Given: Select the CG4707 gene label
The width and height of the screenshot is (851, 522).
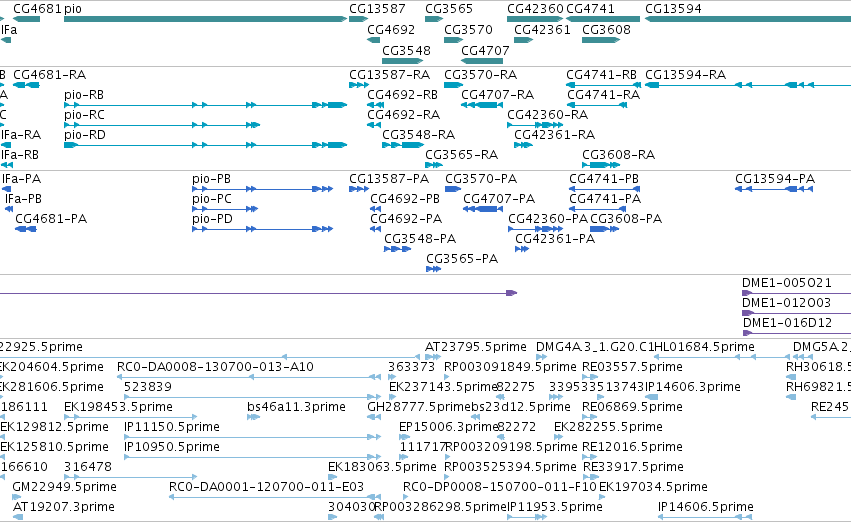Looking at the screenshot, I should 485,50.
